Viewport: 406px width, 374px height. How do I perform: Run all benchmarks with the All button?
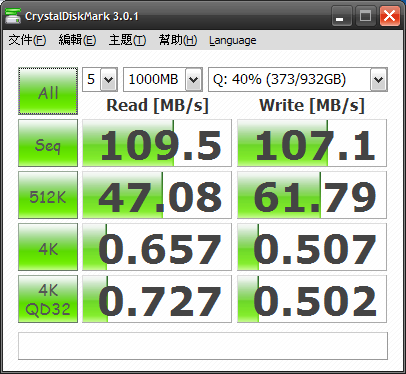pyautogui.click(x=48, y=91)
